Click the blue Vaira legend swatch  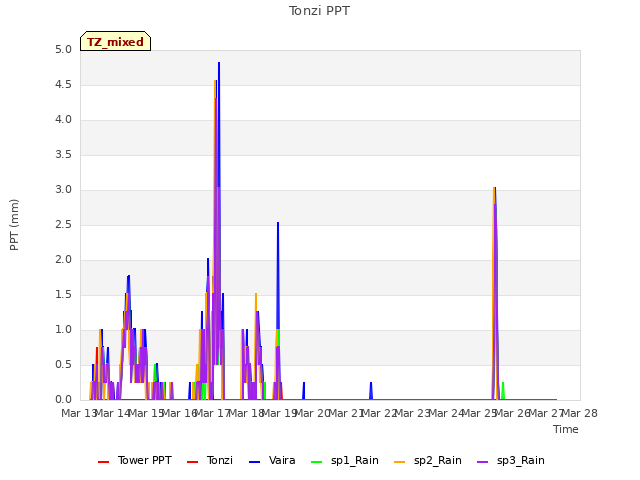click(x=254, y=462)
